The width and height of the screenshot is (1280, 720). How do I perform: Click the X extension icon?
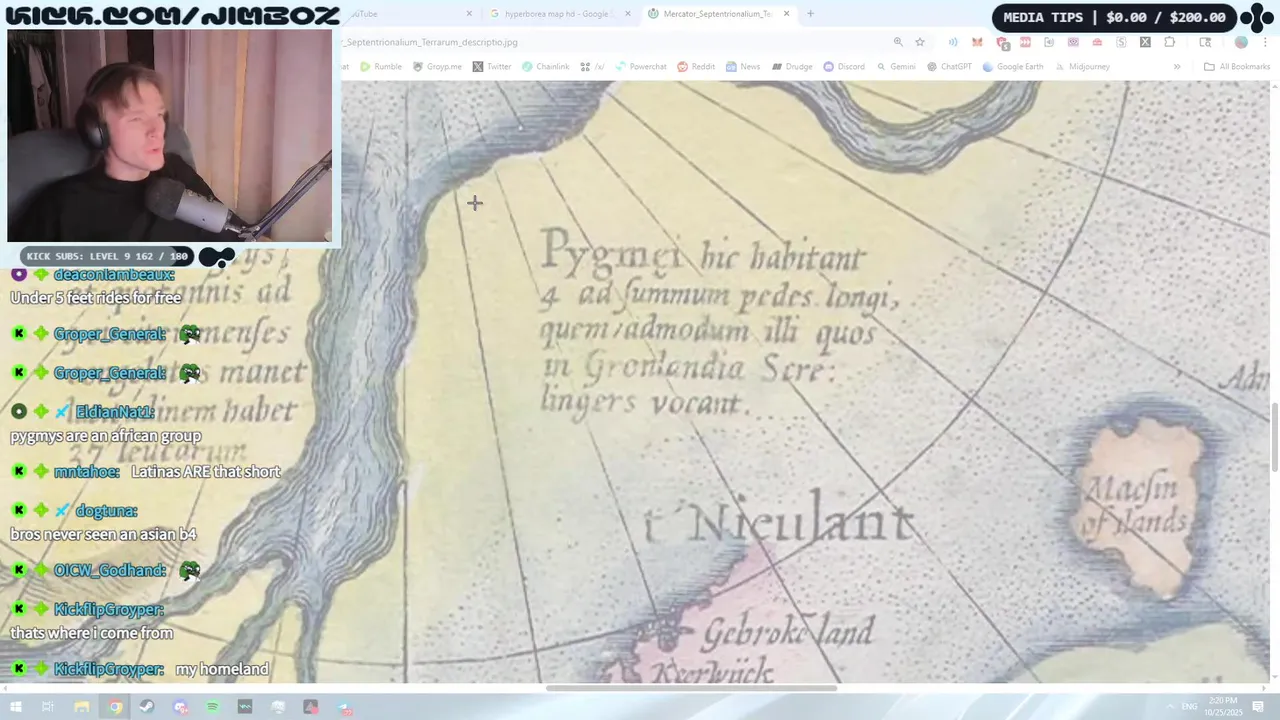(x=1145, y=42)
